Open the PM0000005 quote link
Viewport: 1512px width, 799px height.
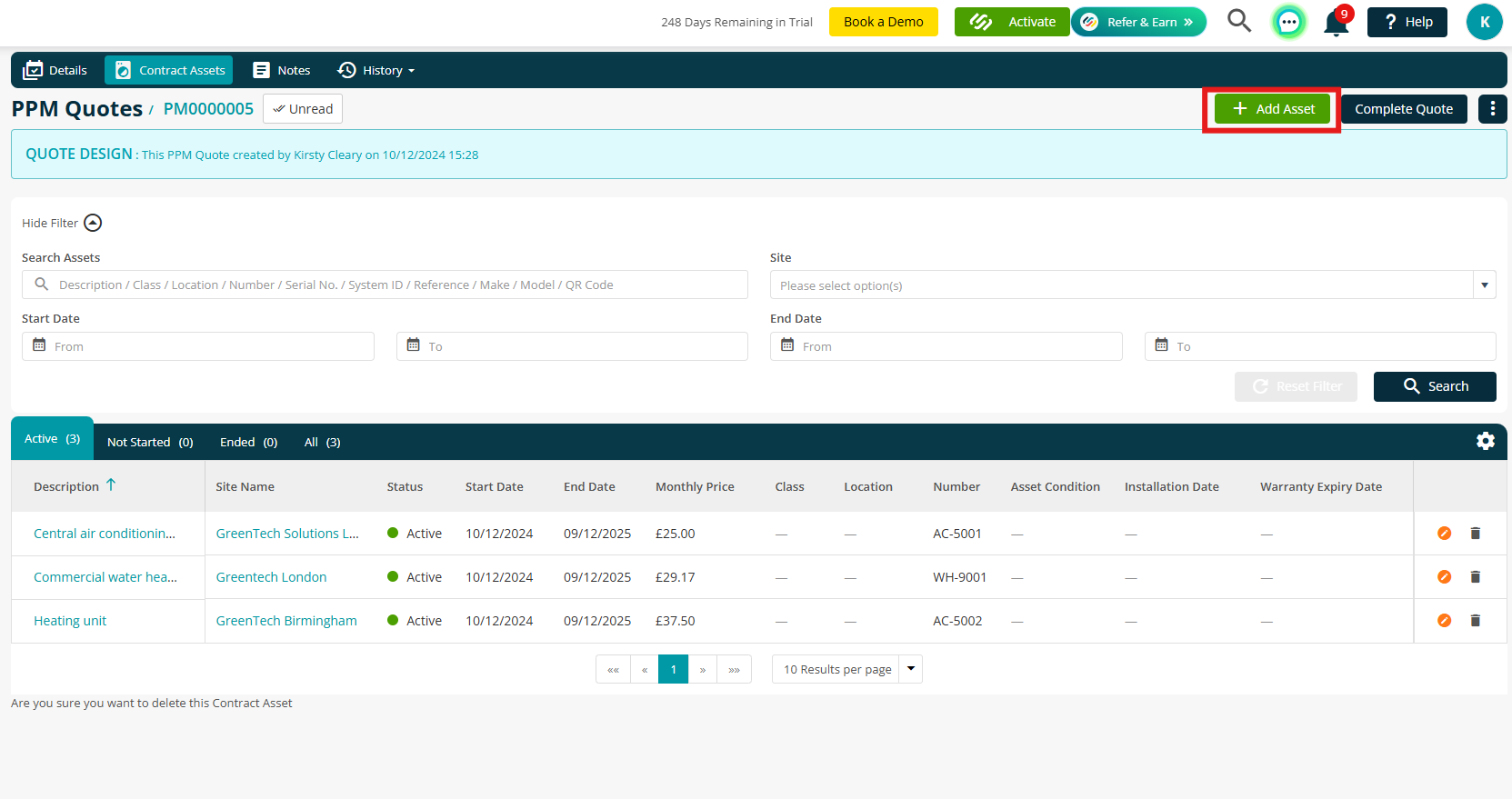(208, 109)
